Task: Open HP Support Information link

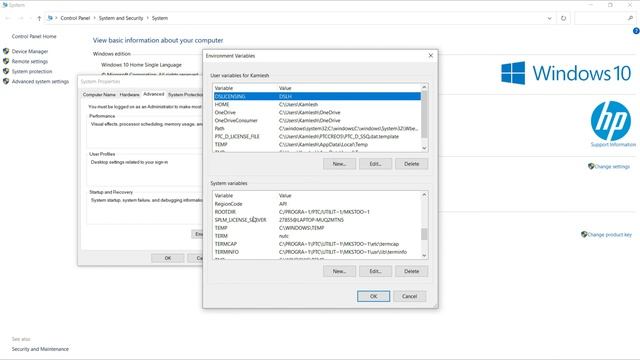Action: coord(613,144)
